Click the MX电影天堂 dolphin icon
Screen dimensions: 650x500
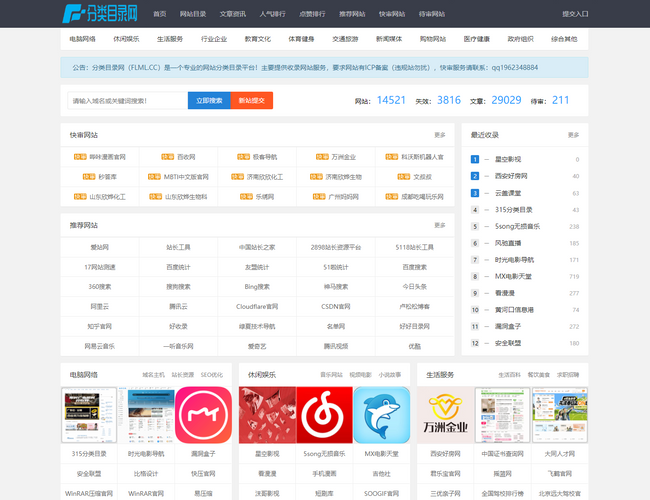(381, 415)
